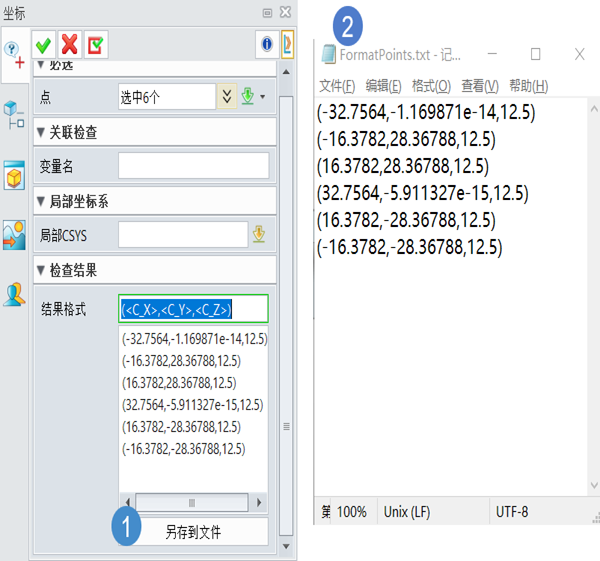Open the user roles sidebar icon

click(x=15, y=295)
